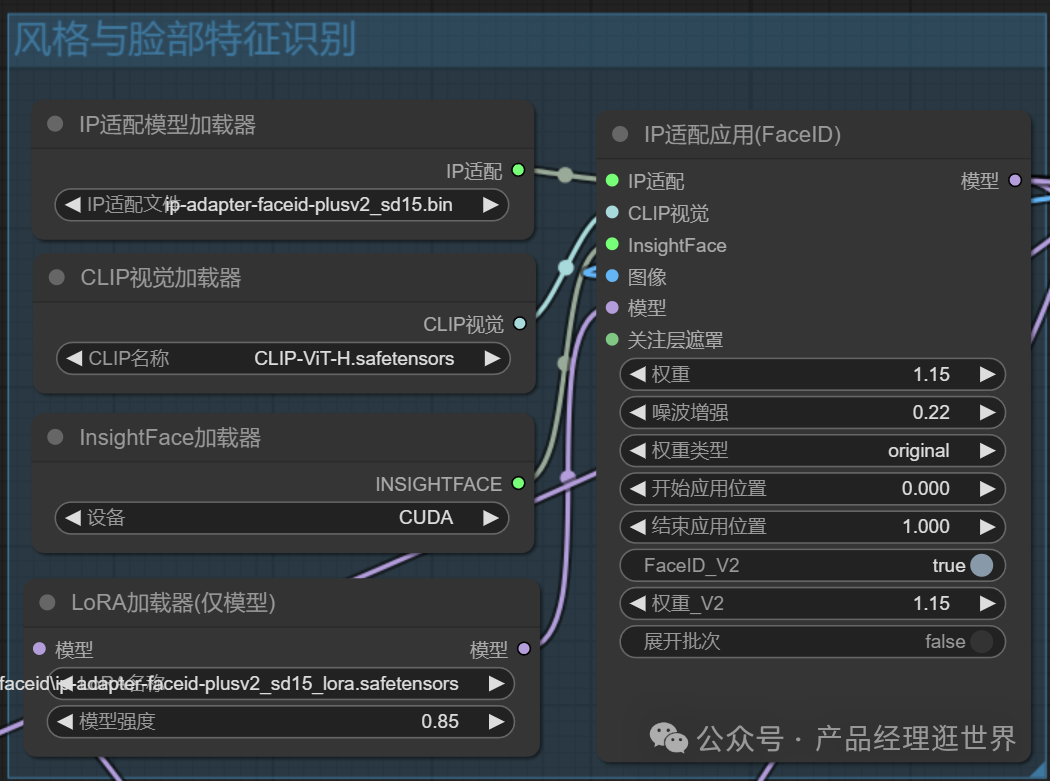Click the right arrow on IP适配文件 selector
This screenshot has width=1050, height=781.
point(492,204)
